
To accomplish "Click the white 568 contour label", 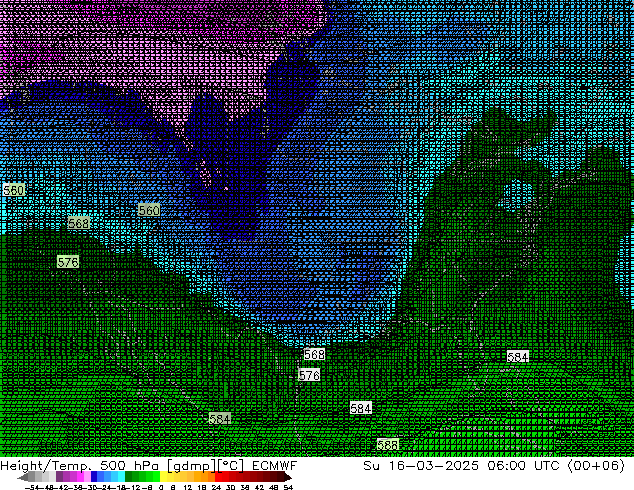I will (x=314, y=354).
